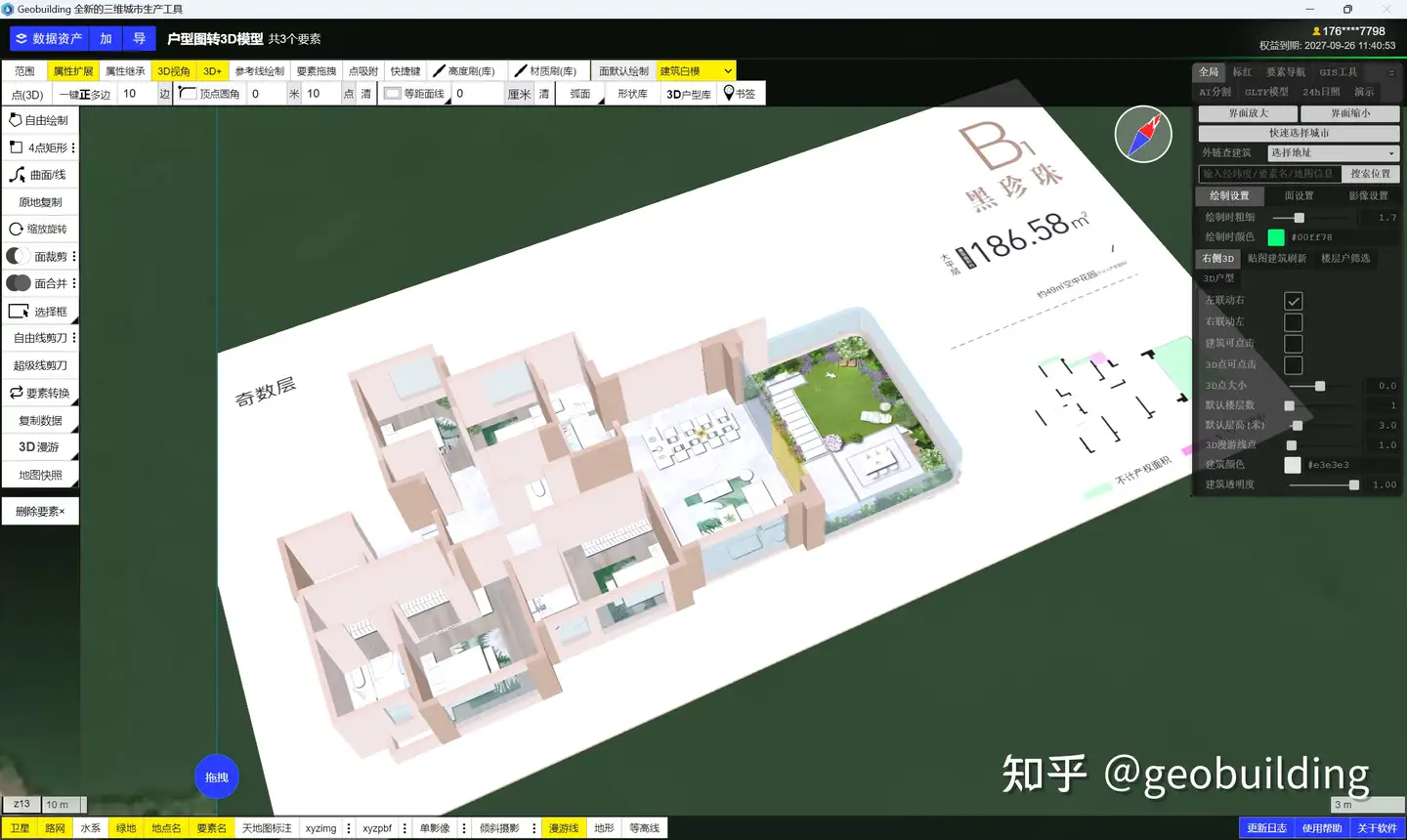Click the 加 add button
The width and height of the screenshot is (1407, 840).
pyautogui.click(x=106, y=39)
